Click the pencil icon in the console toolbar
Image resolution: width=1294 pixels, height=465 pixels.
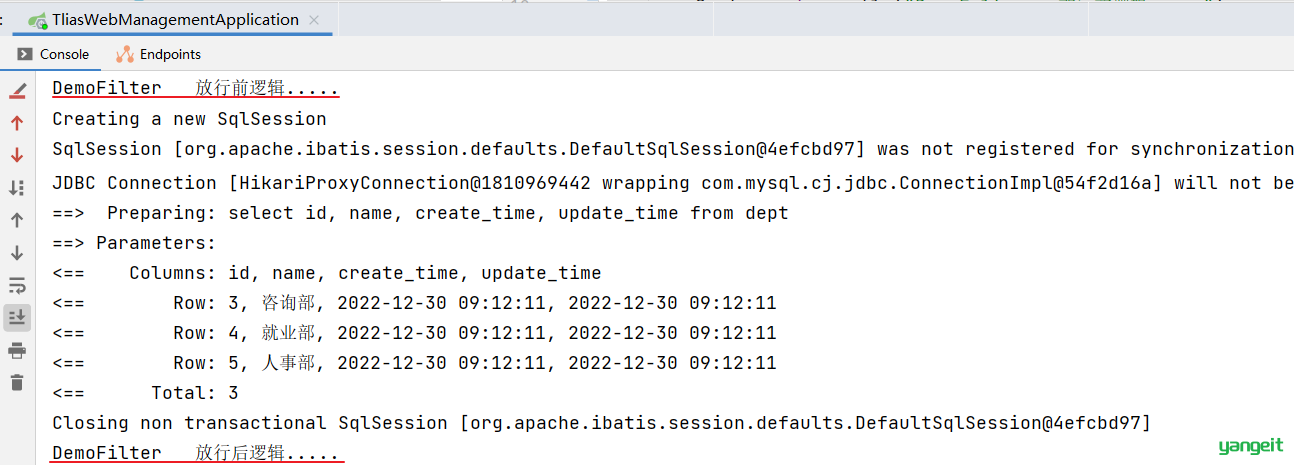click(x=17, y=91)
